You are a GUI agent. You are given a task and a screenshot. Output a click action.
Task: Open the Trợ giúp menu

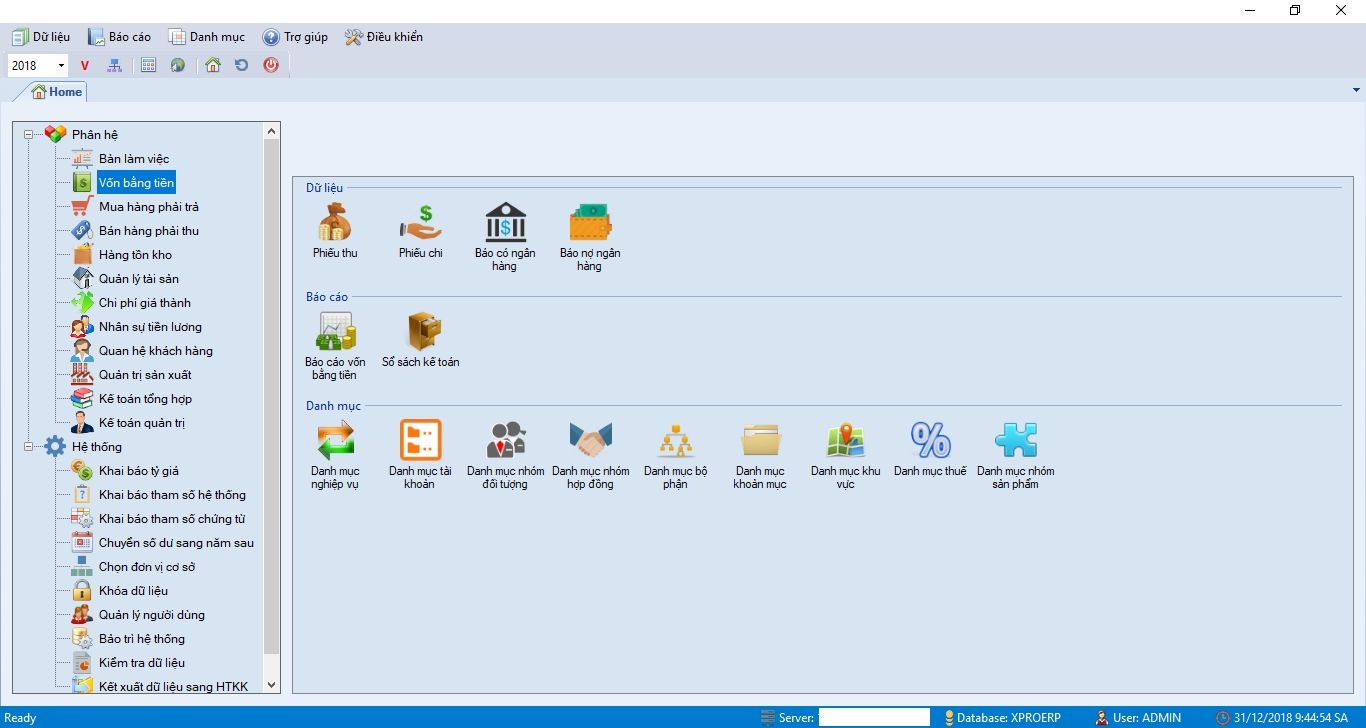[295, 37]
